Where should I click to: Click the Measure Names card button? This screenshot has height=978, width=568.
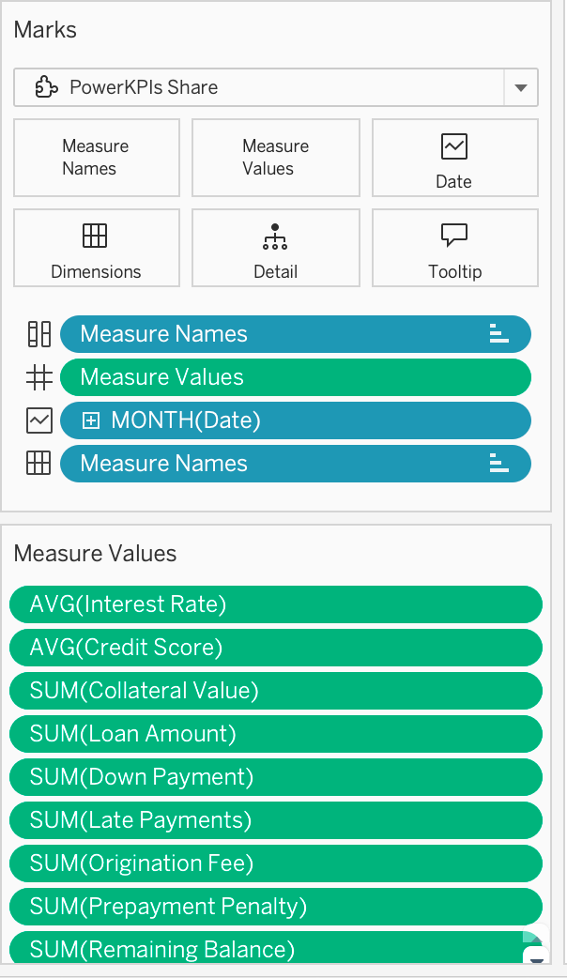[x=97, y=158]
